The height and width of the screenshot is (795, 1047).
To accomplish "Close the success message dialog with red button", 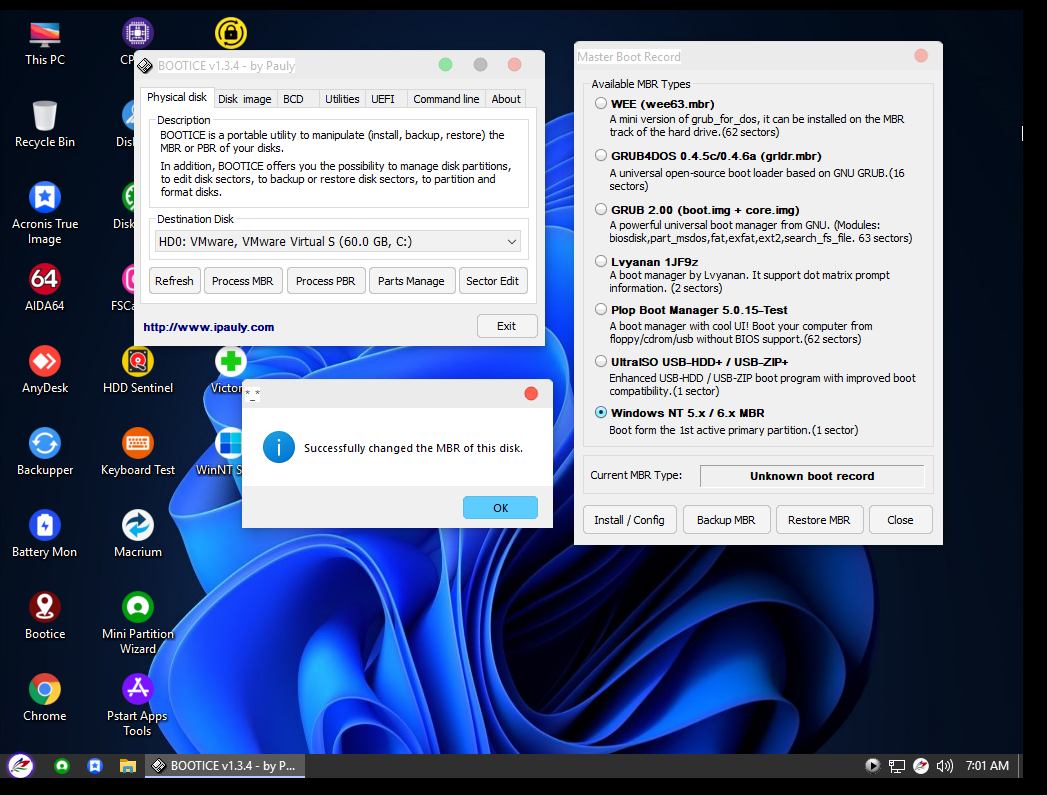I will pos(531,394).
